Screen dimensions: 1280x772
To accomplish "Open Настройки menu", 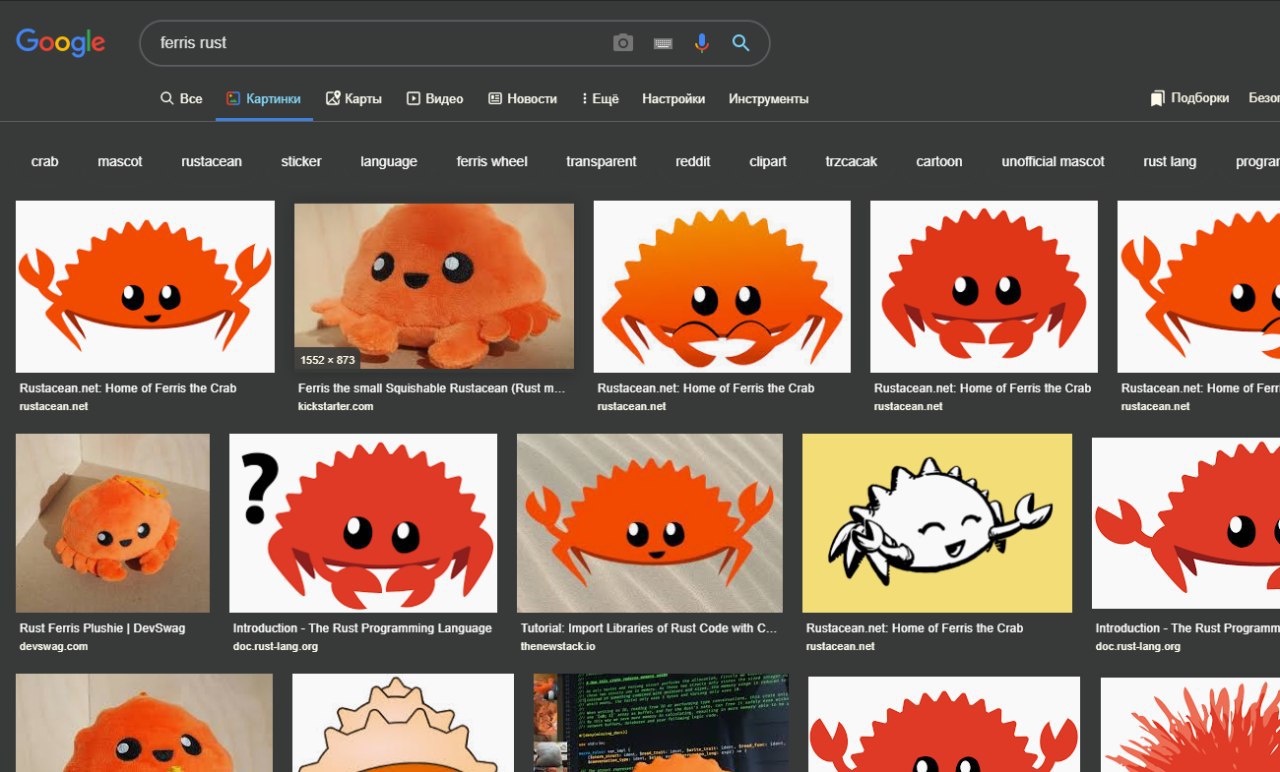I will [x=673, y=98].
